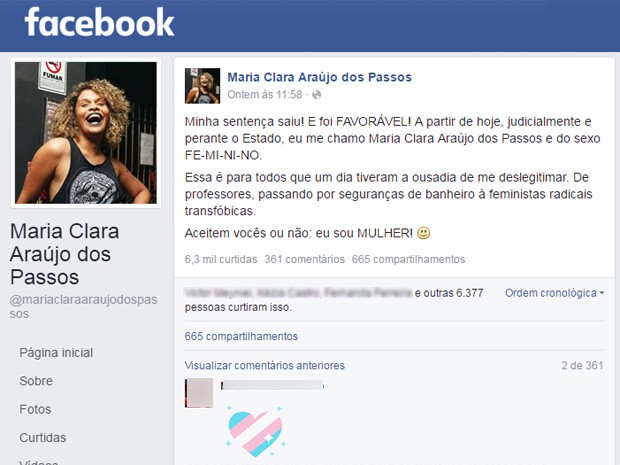Expand Visualizar comentários anteriores
Image resolution: width=620 pixels, height=465 pixels.
265,365
